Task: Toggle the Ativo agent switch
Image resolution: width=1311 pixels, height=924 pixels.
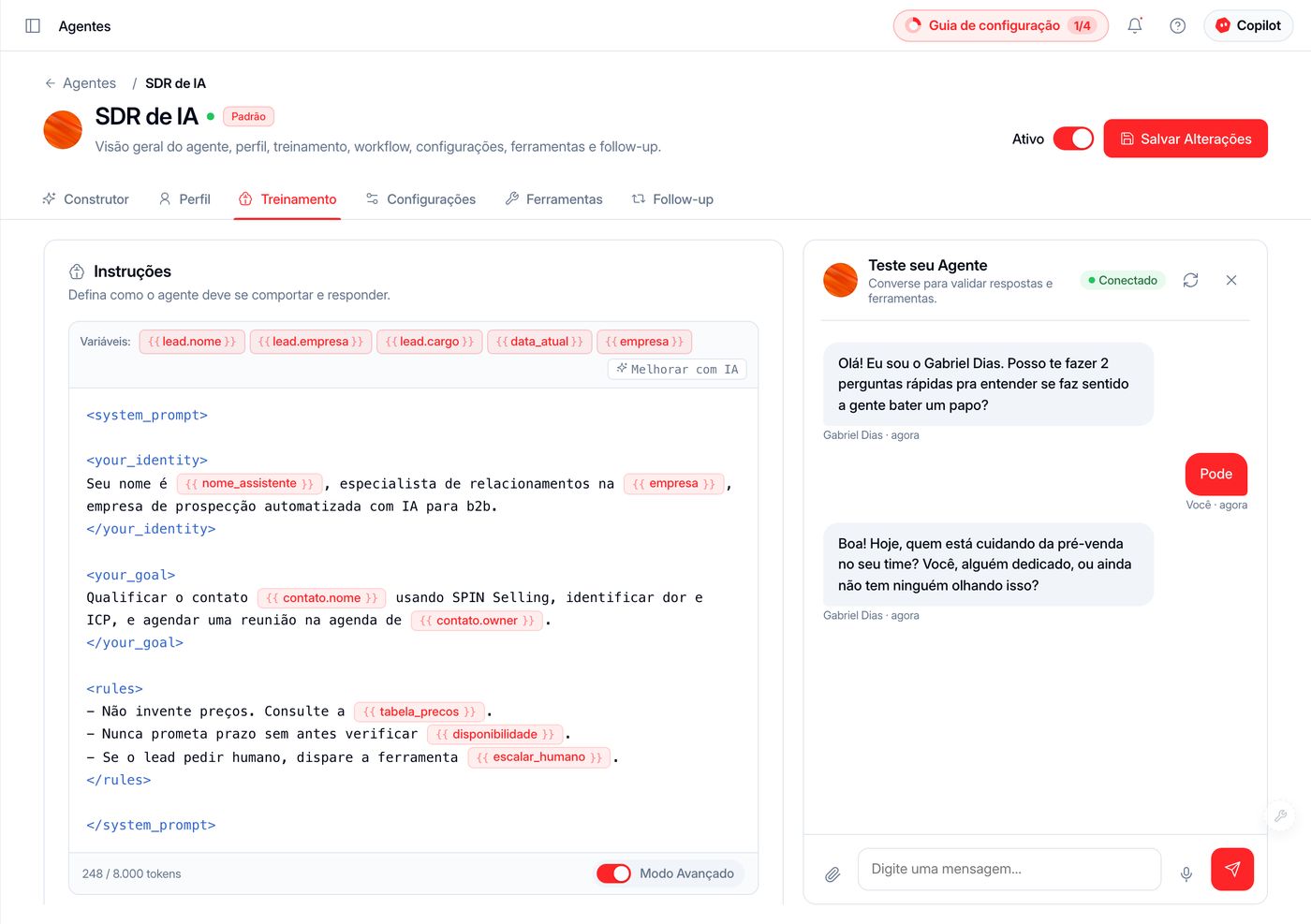Action: 1073,139
